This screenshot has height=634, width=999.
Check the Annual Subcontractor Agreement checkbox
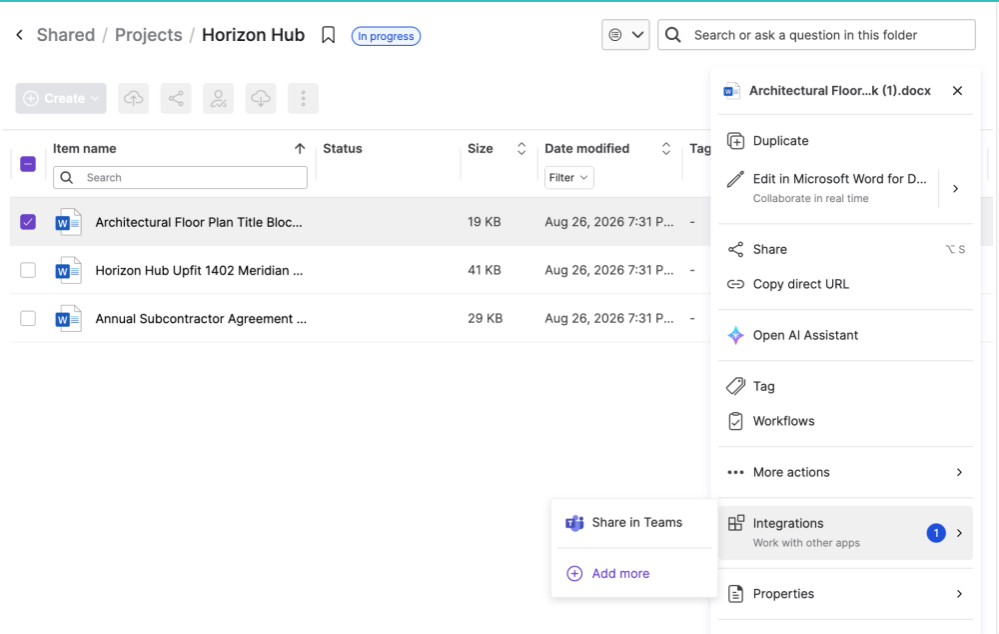[28, 318]
